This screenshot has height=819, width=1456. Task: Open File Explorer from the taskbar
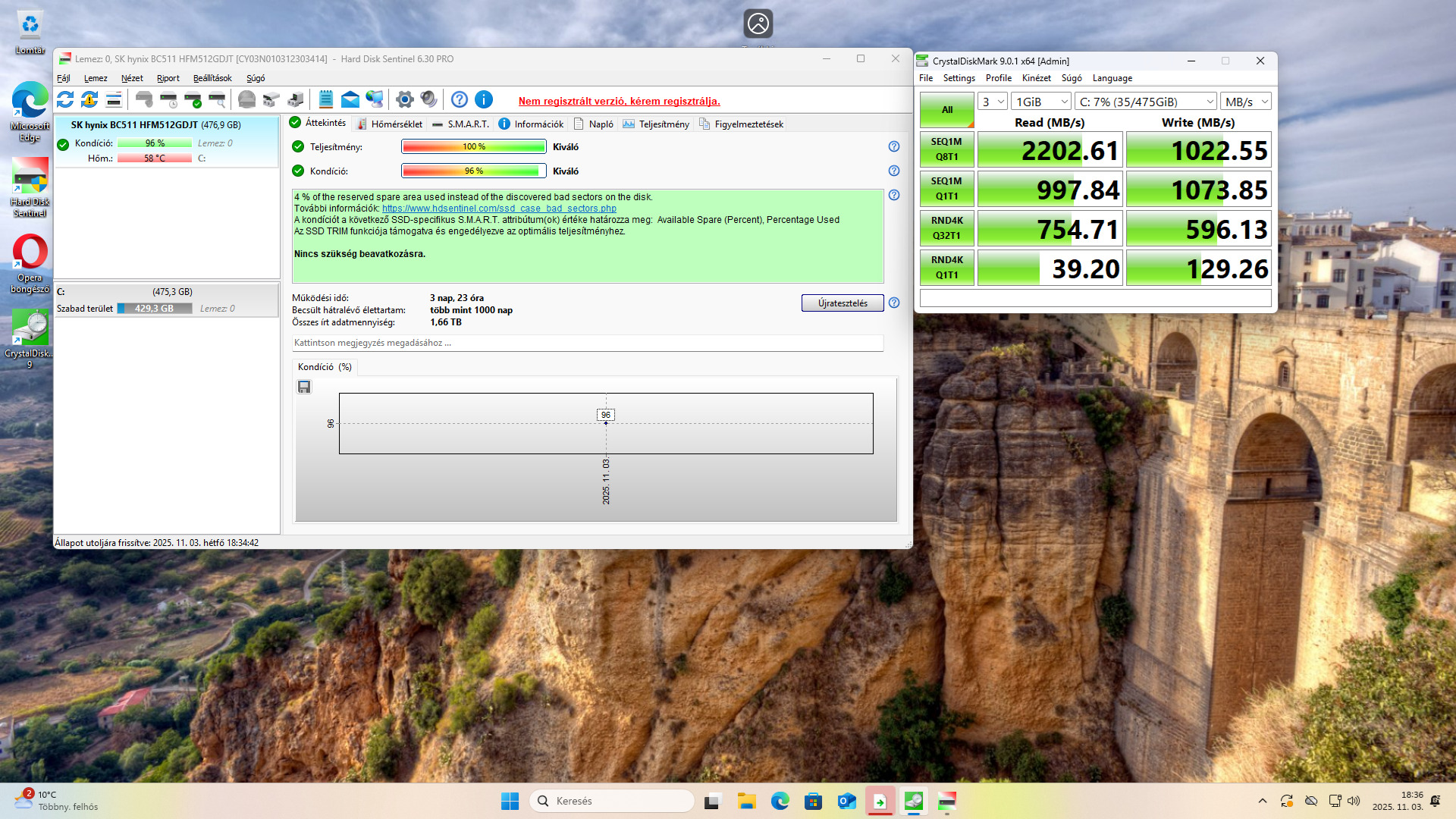tap(747, 801)
